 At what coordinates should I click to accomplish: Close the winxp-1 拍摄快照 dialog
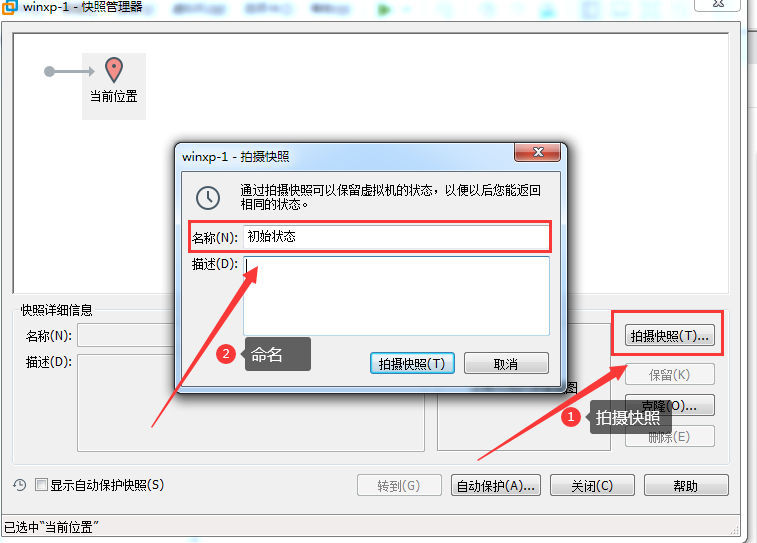point(538,153)
